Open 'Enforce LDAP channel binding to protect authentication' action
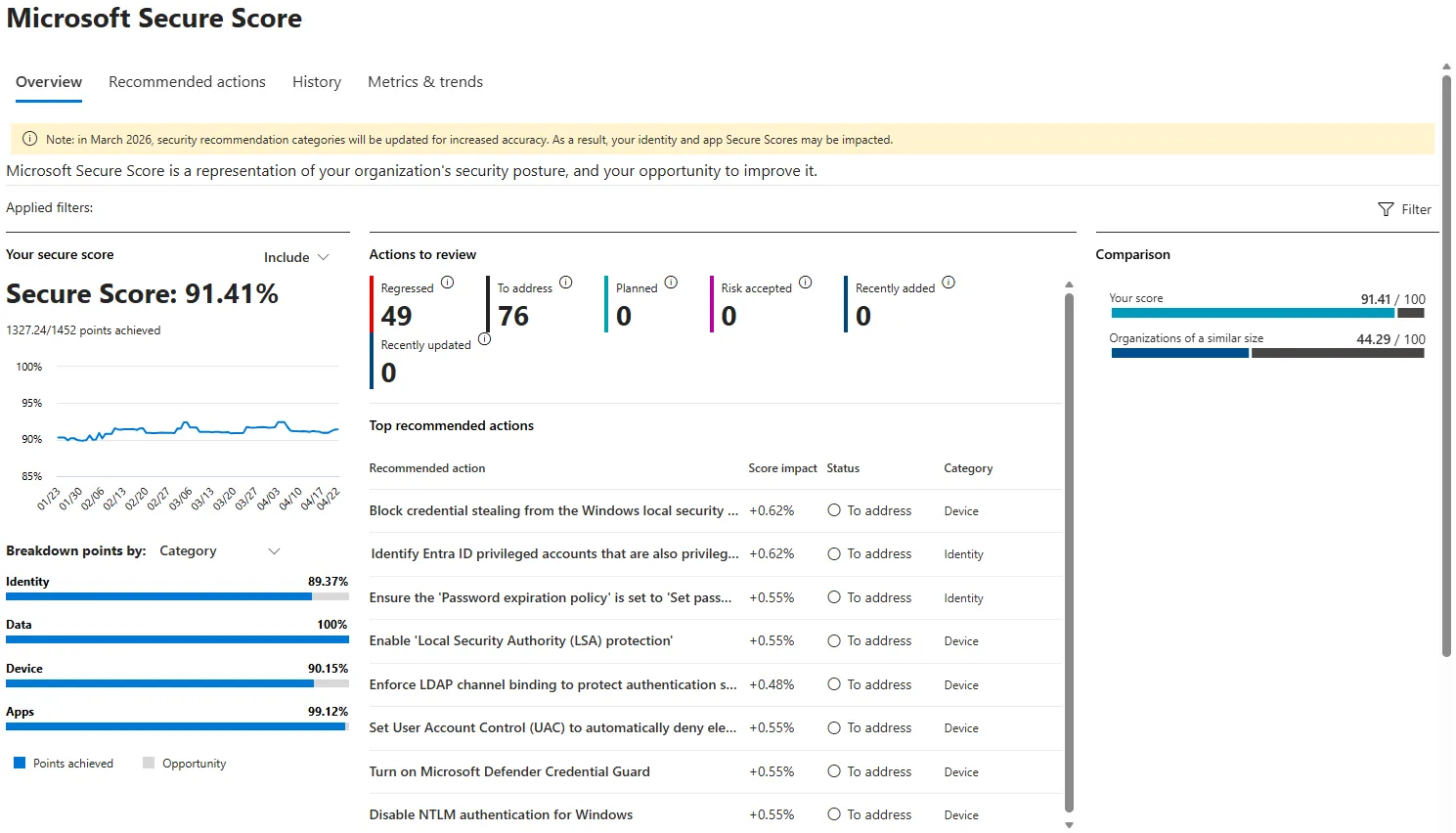 pos(552,684)
